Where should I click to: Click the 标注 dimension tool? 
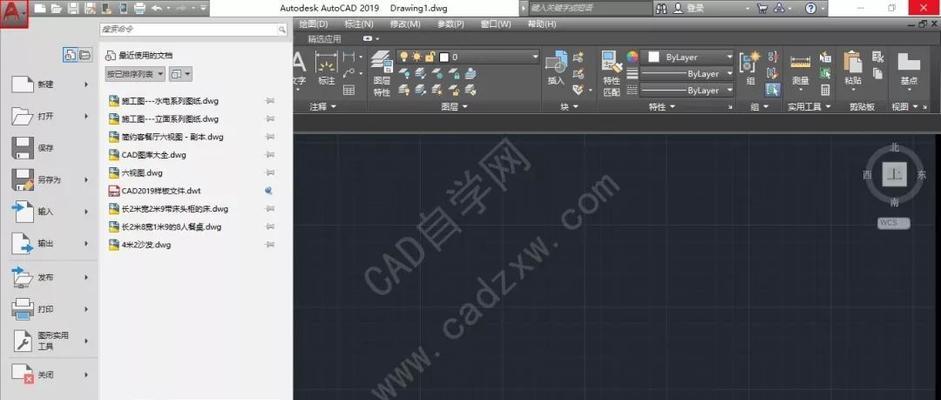[326, 68]
